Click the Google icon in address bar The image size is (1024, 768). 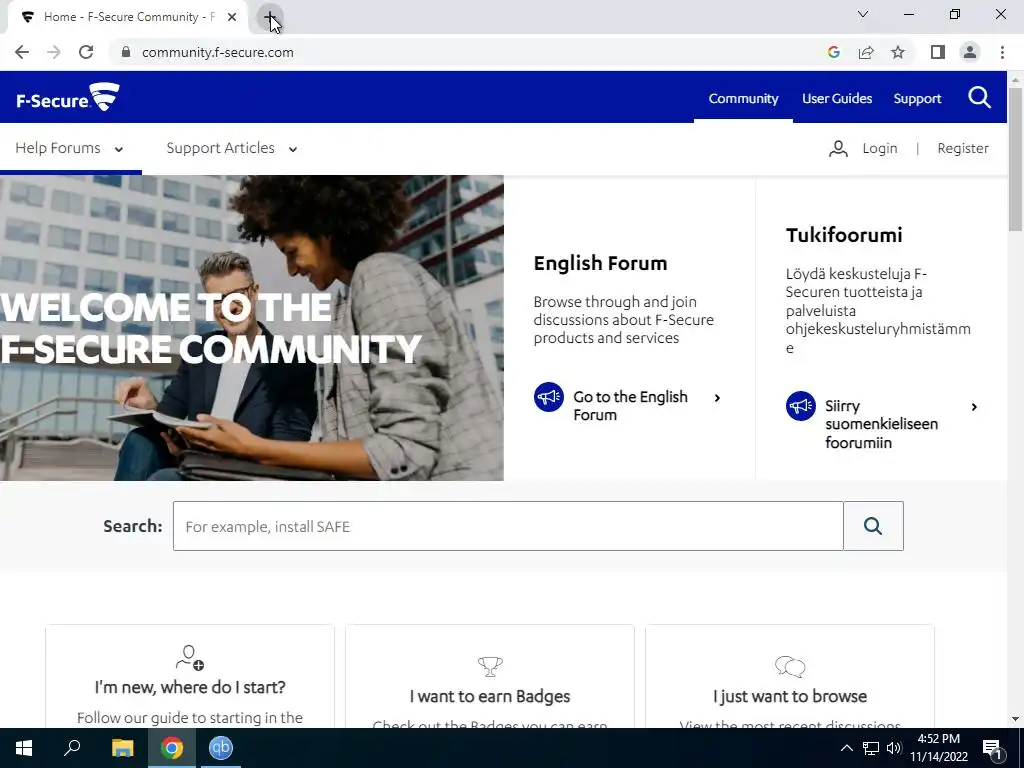coord(833,52)
